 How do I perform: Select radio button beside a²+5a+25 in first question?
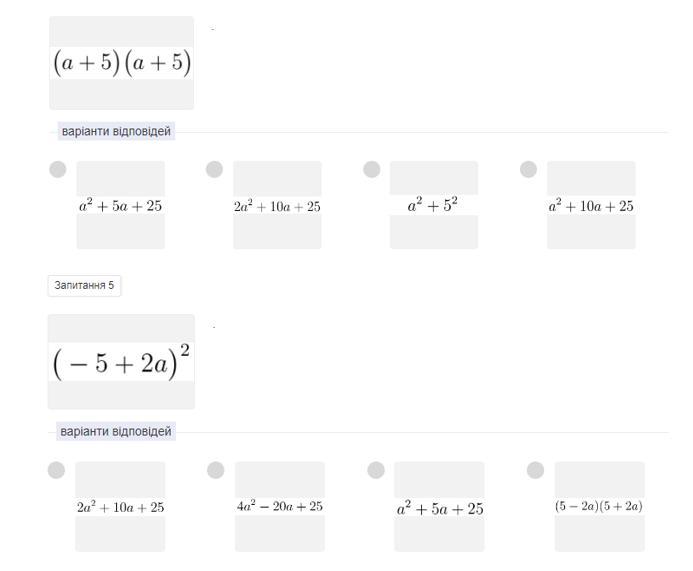[x=57, y=170]
